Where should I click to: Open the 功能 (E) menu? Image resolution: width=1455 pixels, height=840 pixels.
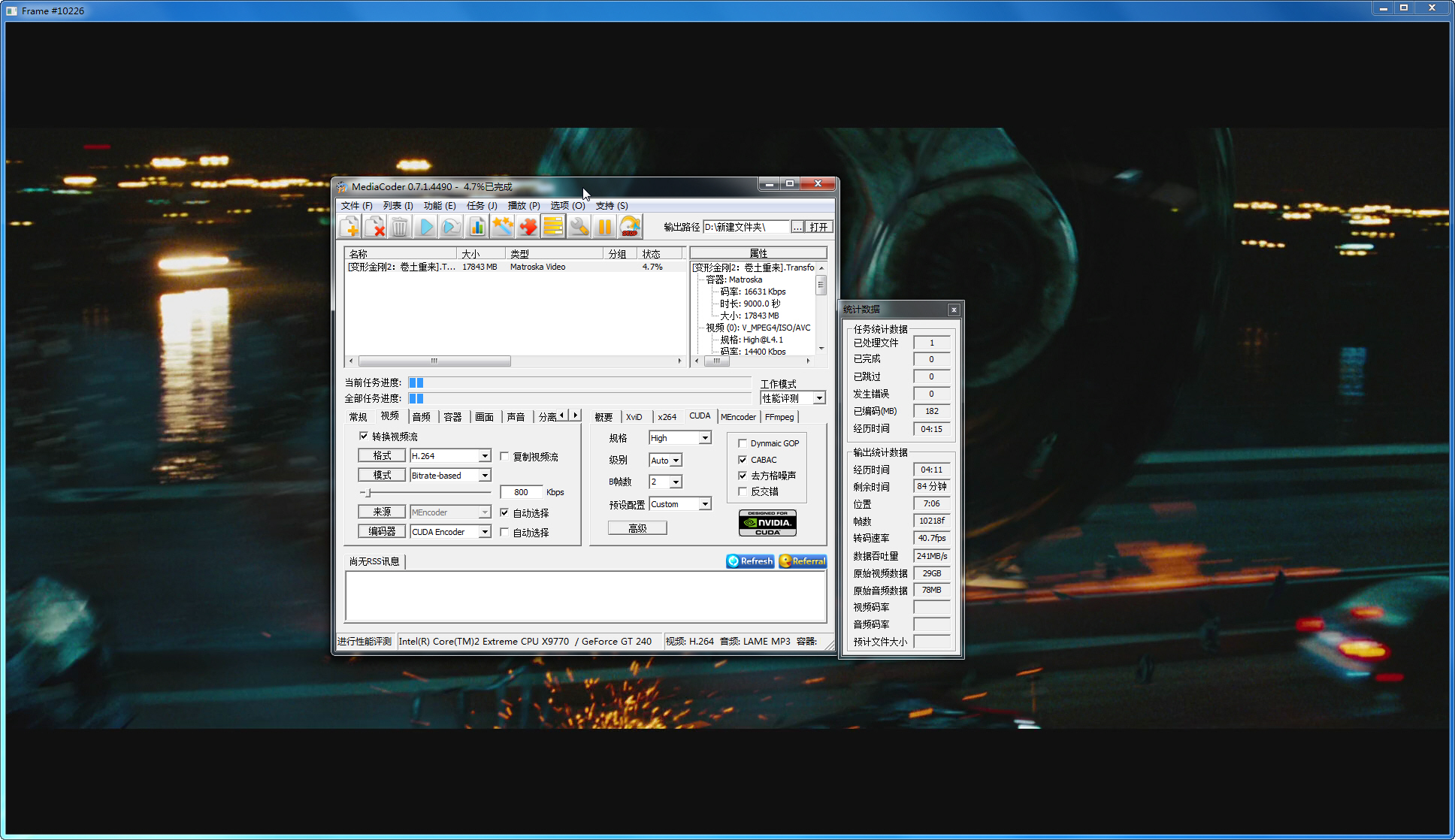click(x=440, y=205)
